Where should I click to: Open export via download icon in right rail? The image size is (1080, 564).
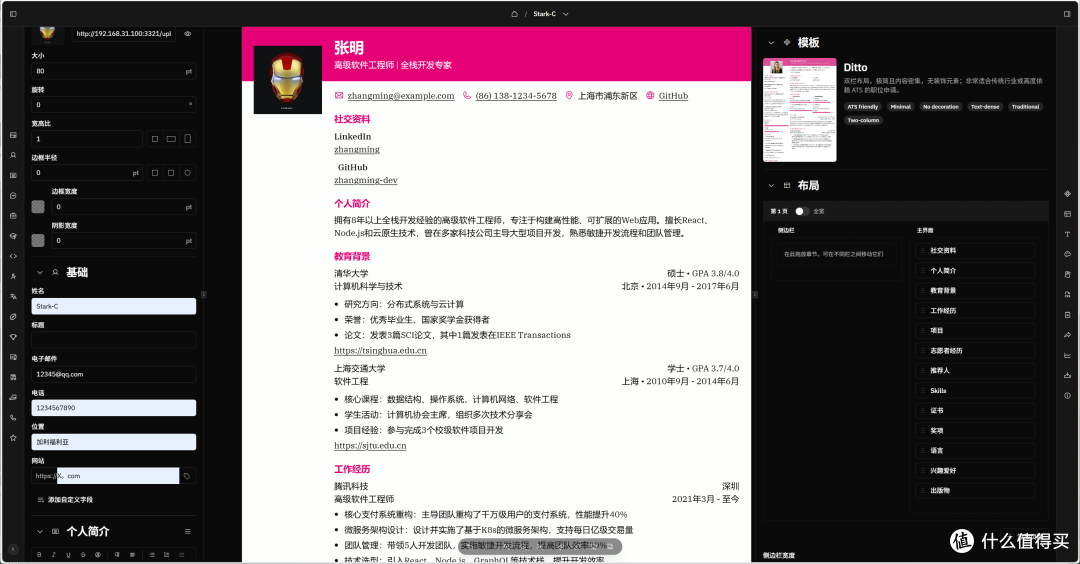pos(1067,375)
